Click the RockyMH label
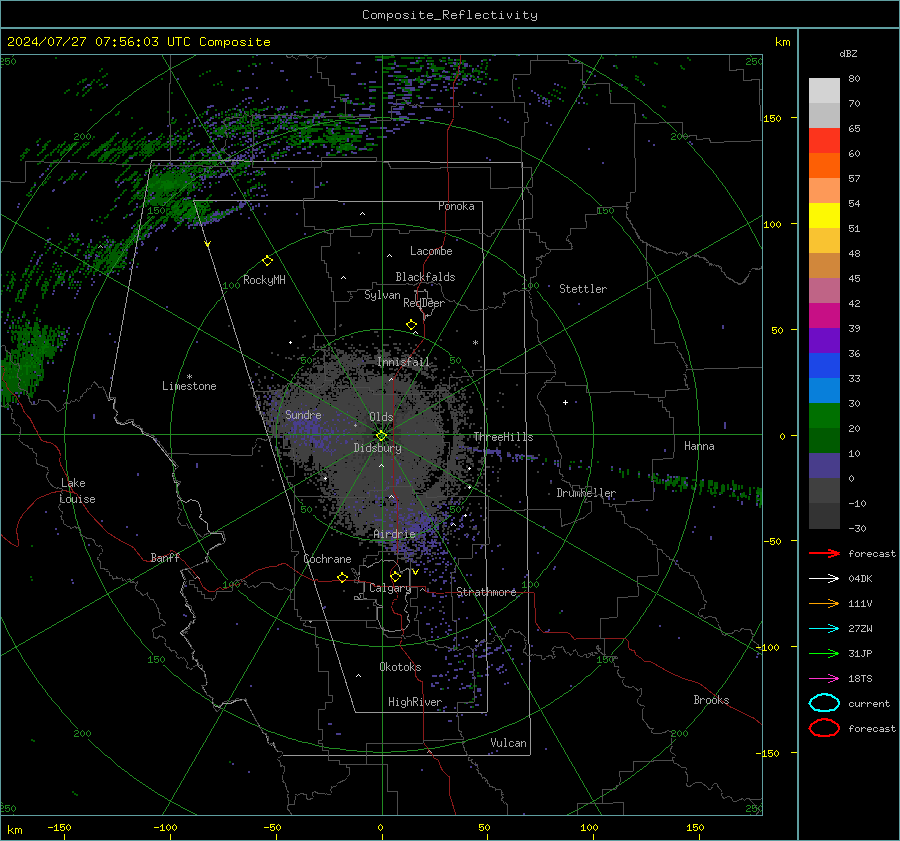The height and width of the screenshot is (841, 900). coord(264,280)
